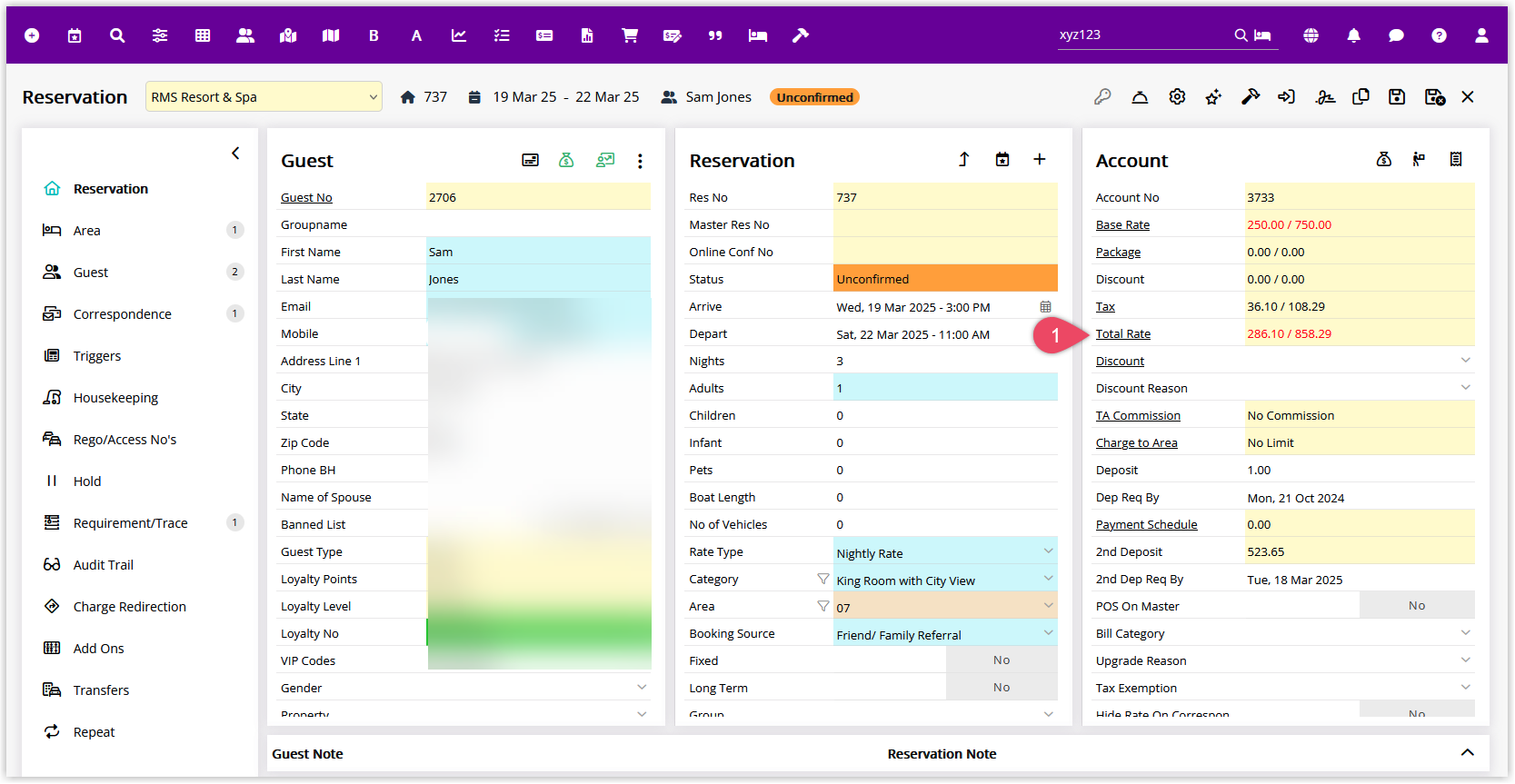Open the Guest No link

[306, 198]
